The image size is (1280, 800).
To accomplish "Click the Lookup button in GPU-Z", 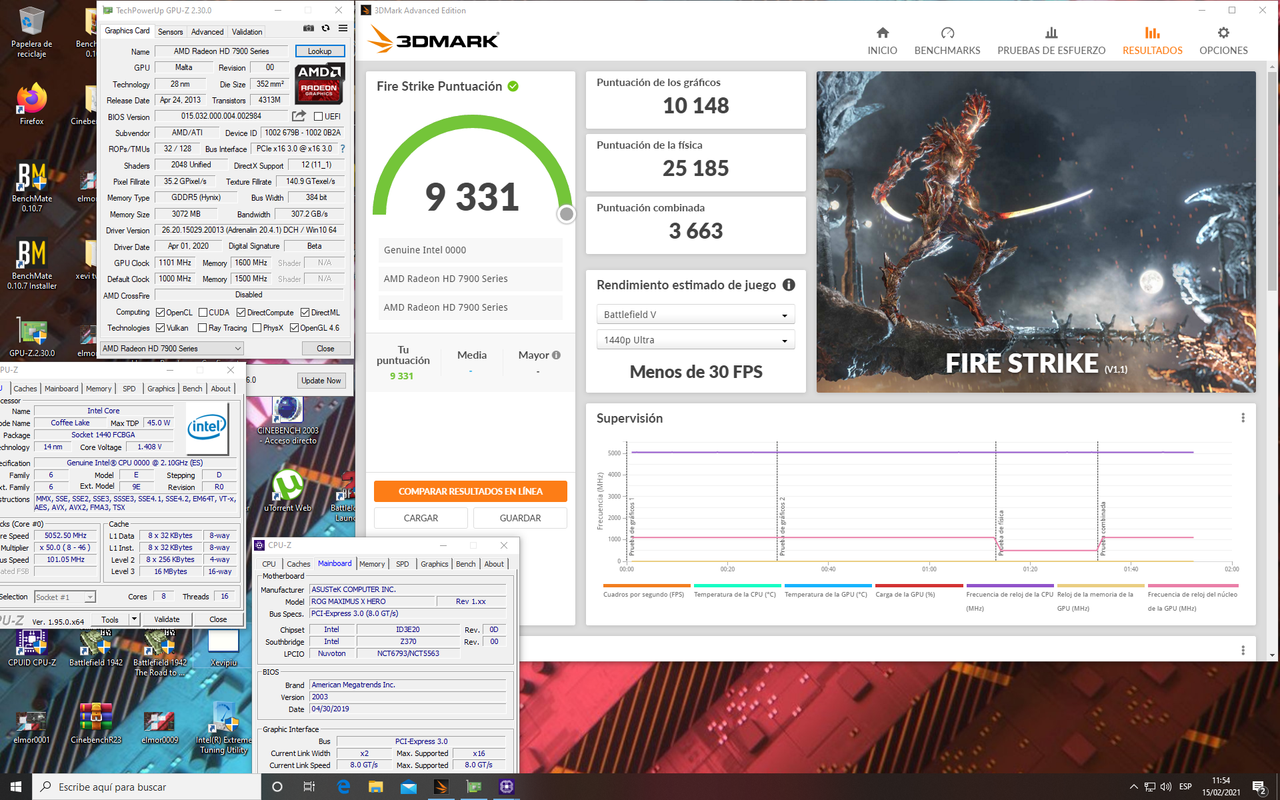I will [x=320, y=51].
